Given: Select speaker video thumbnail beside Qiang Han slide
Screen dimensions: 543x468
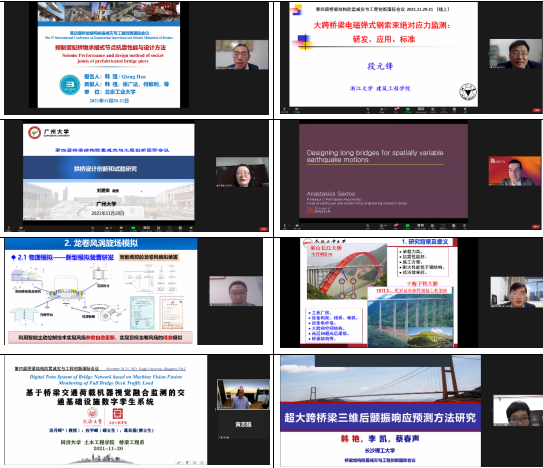Looking at the screenshot, I should (x=242, y=55).
